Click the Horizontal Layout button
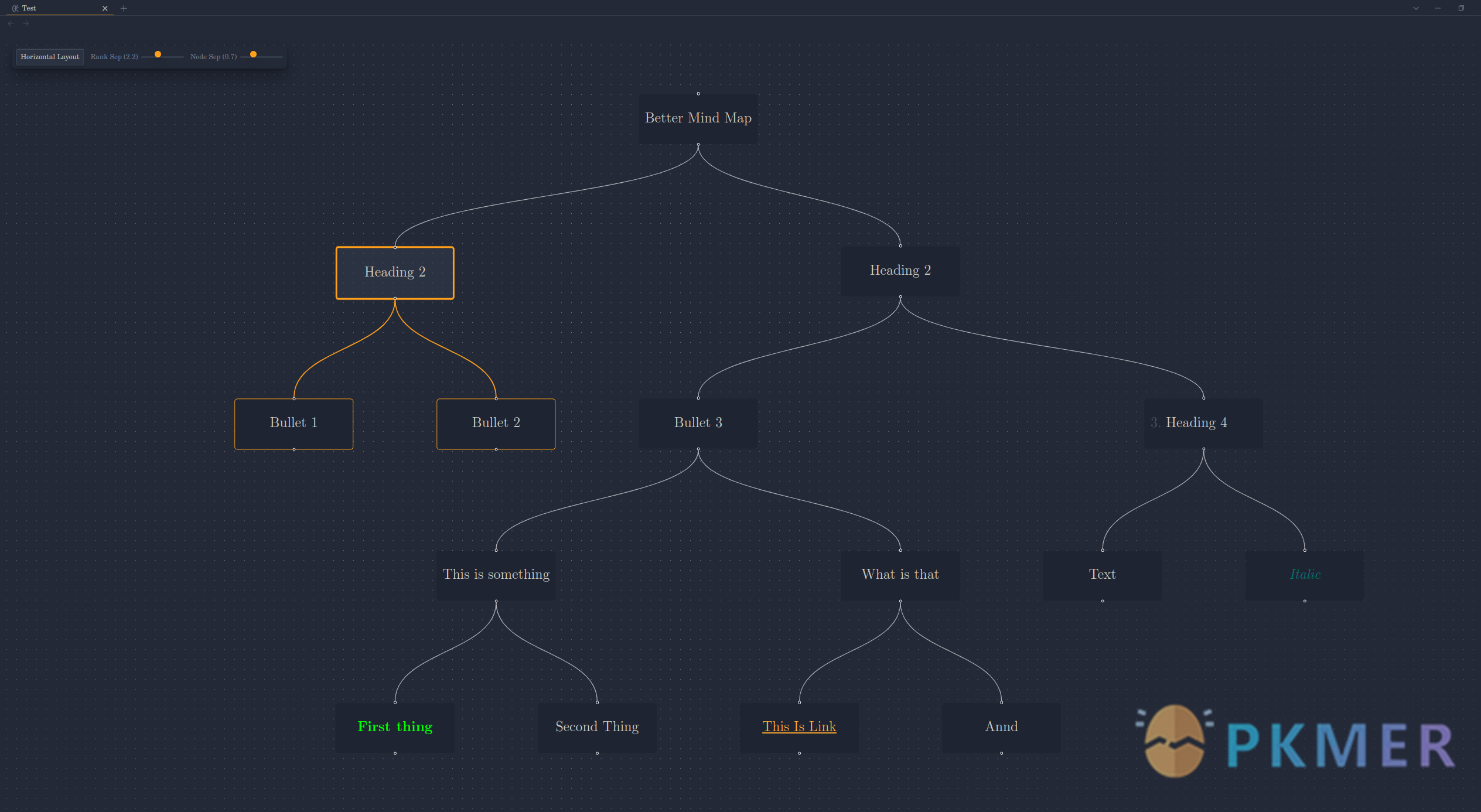The image size is (1481, 812). 50,57
